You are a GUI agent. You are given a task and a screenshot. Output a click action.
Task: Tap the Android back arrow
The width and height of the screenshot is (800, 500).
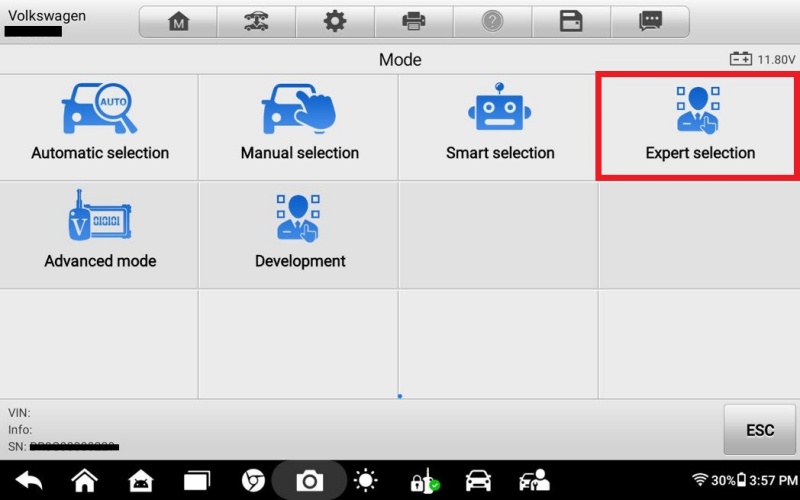click(28, 481)
